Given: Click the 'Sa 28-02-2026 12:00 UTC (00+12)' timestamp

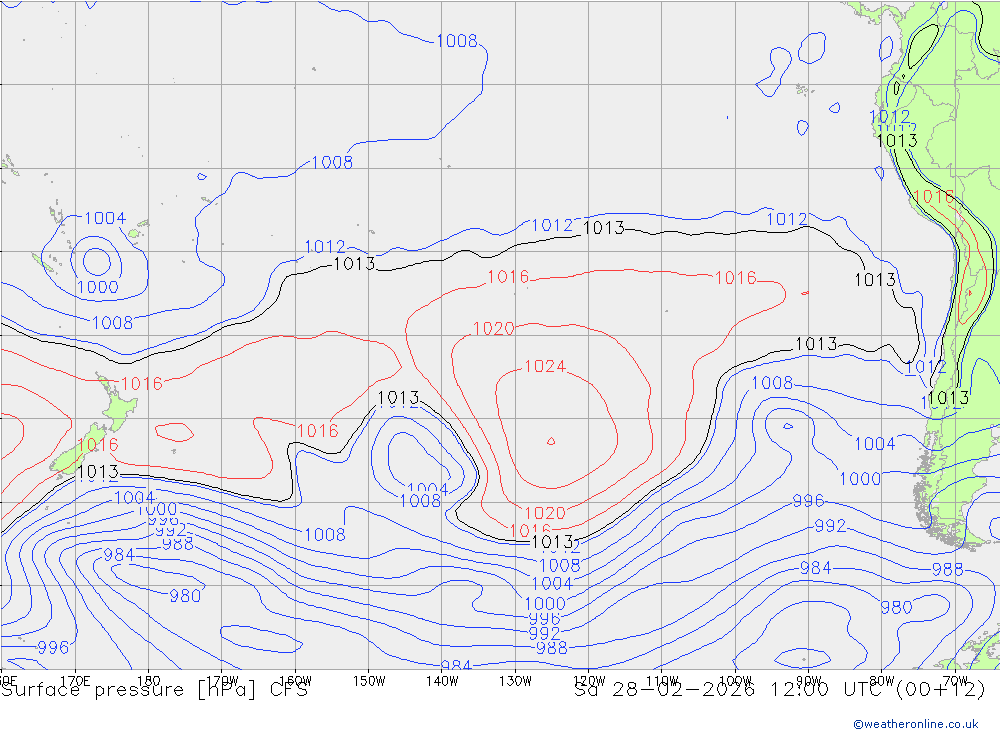Looking at the screenshot, I should coord(779,690).
